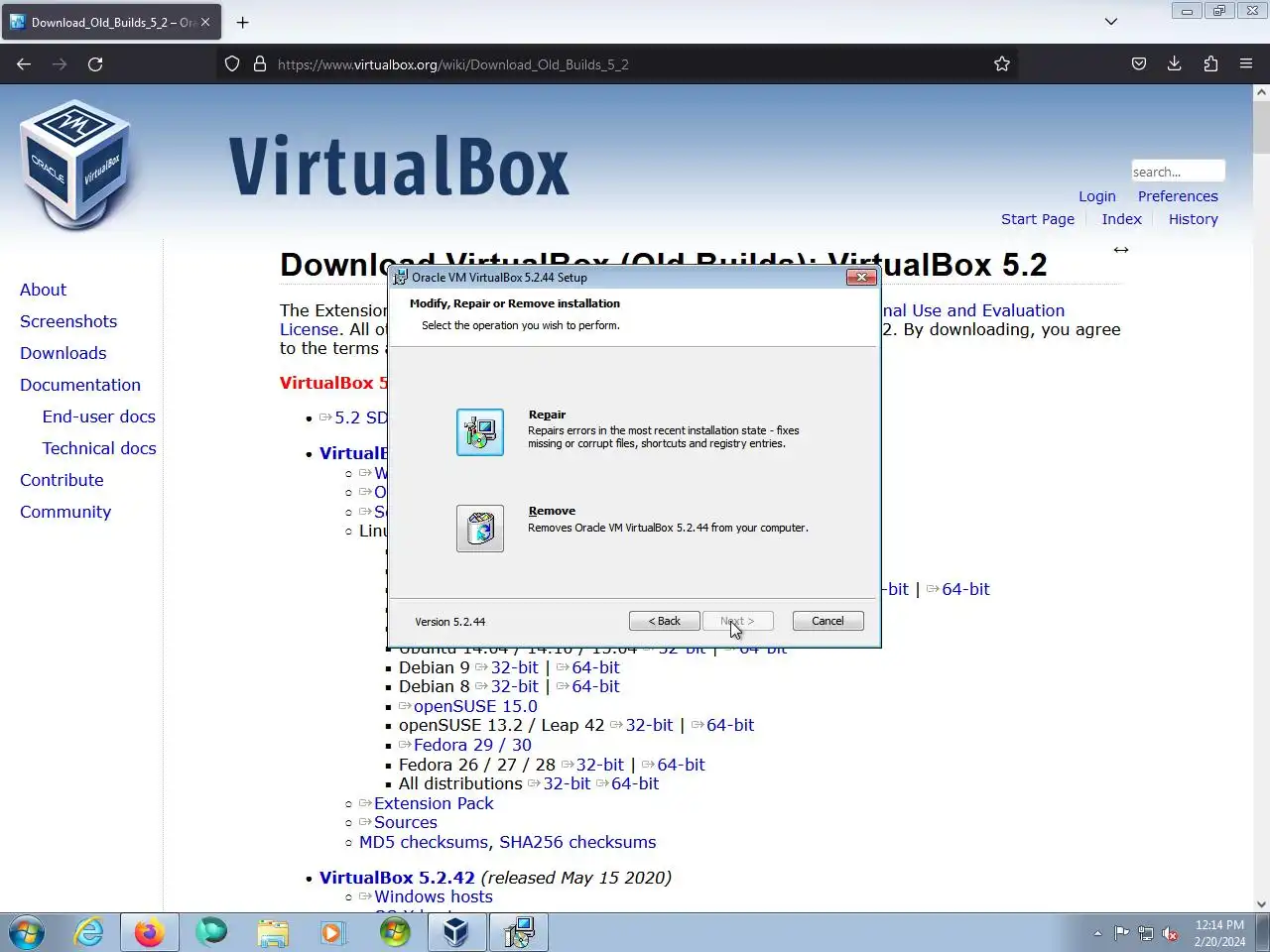1270x952 pixels.
Task: Download Fedora 26 / 27 / 28 64-bit
Action: tap(681, 765)
